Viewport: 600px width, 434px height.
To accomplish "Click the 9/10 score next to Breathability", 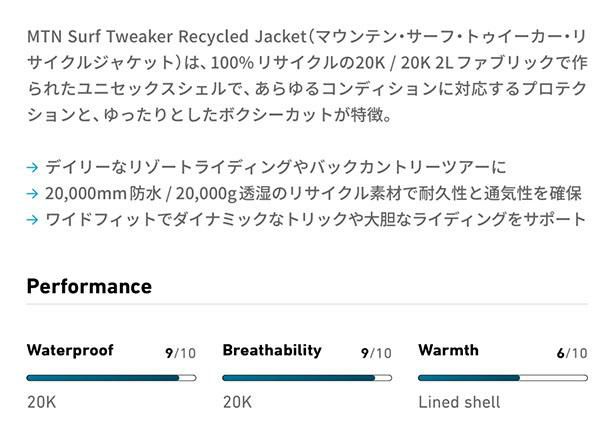I will point(376,353).
